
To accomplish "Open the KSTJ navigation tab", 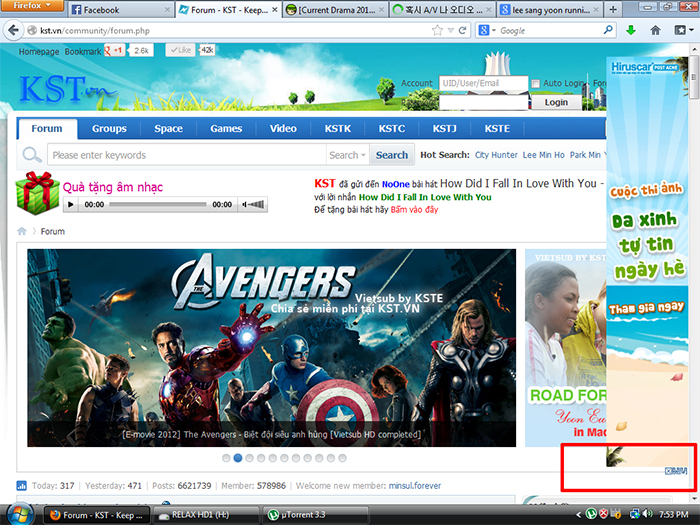I will (x=444, y=129).
